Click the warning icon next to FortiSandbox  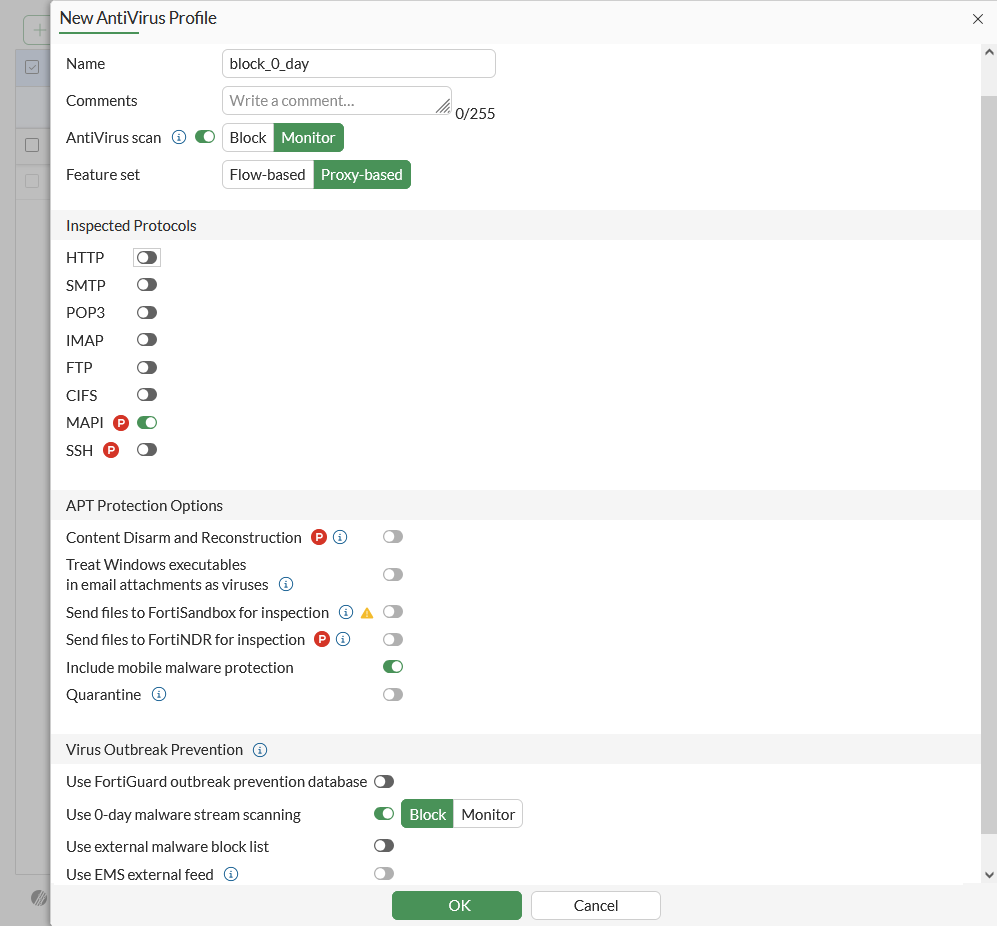(367, 612)
